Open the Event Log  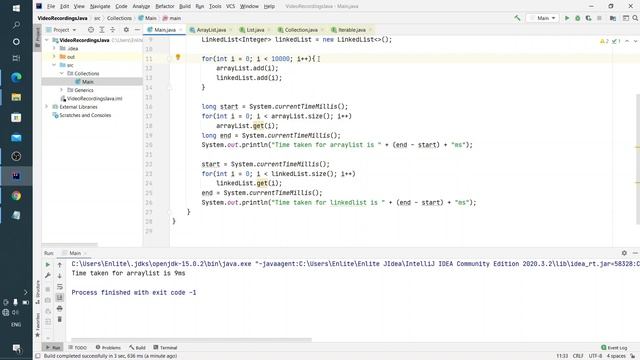point(614,347)
